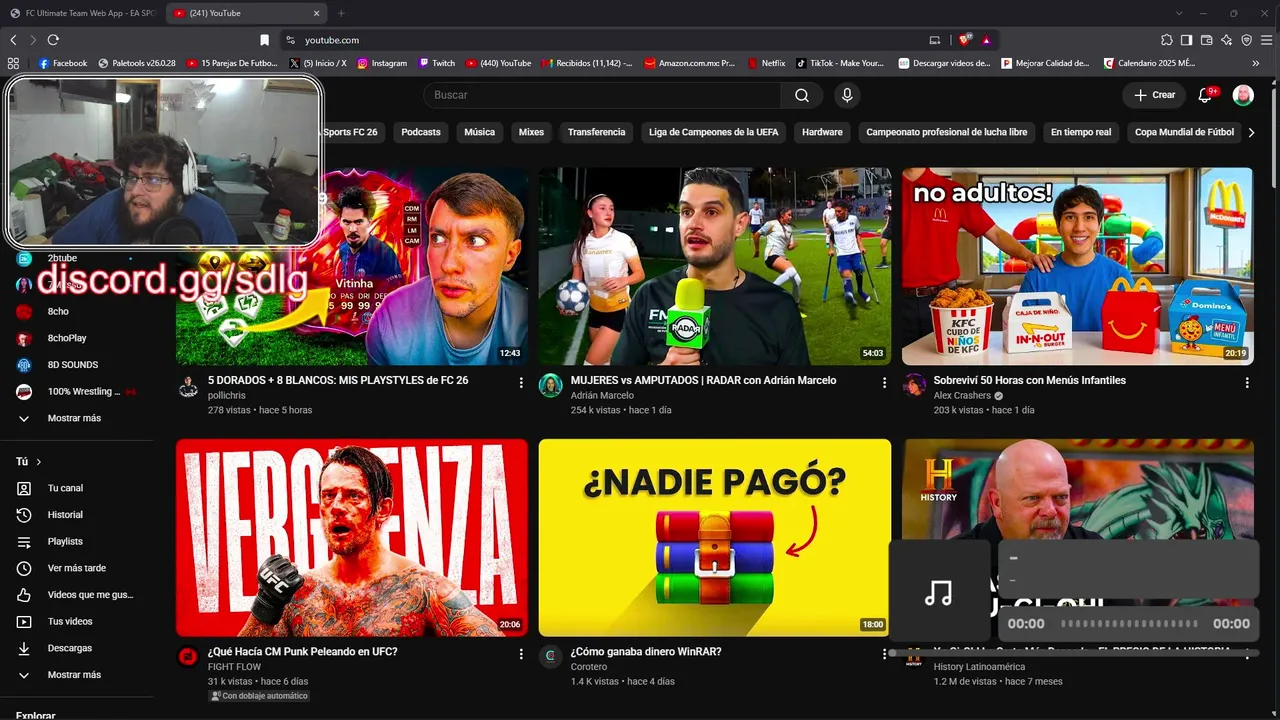Open the Brave Shields lion icon
The height and width of the screenshot is (720, 1280).
[965, 40]
